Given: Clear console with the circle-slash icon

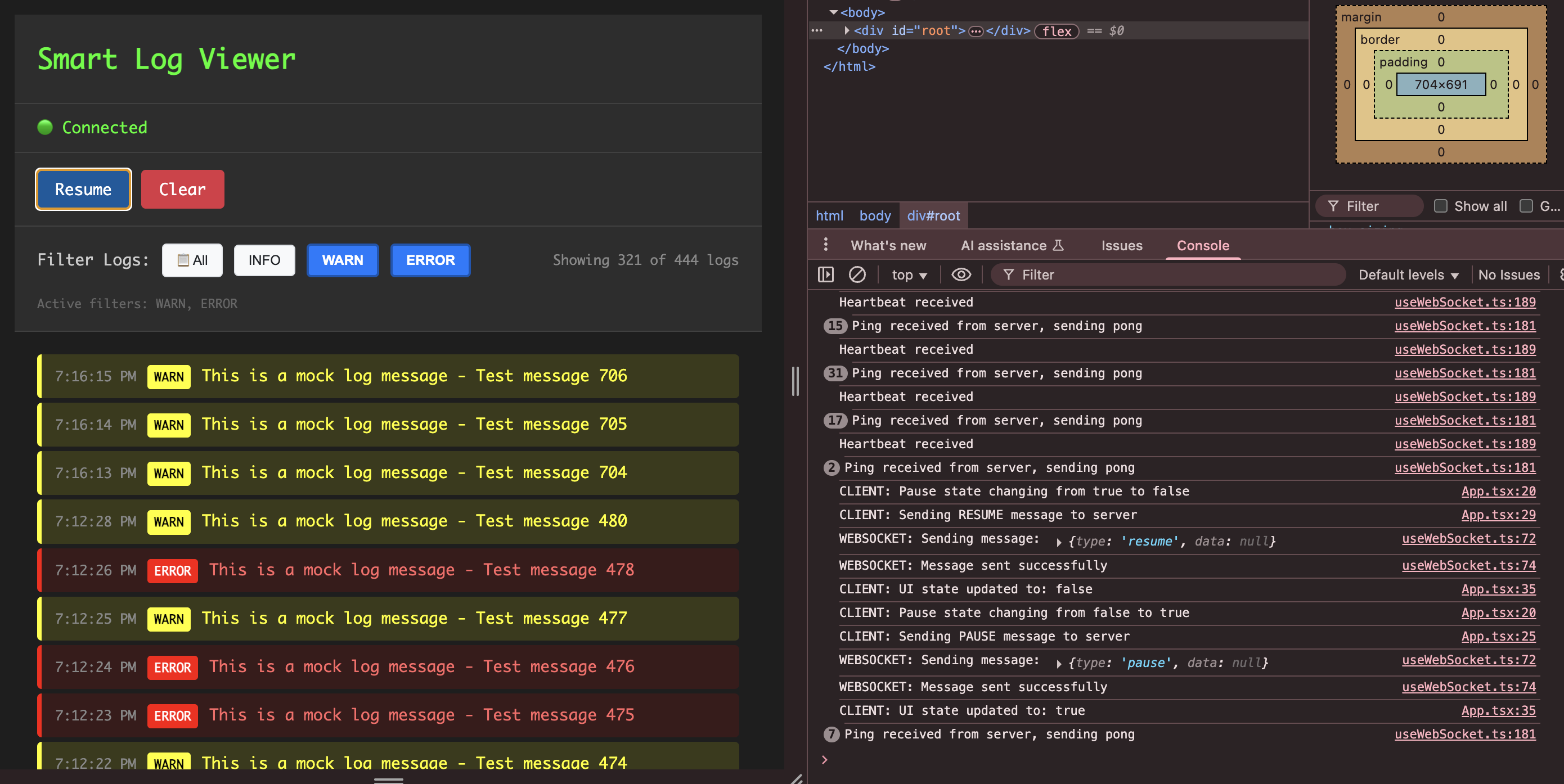Looking at the screenshot, I should (x=857, y=275).
